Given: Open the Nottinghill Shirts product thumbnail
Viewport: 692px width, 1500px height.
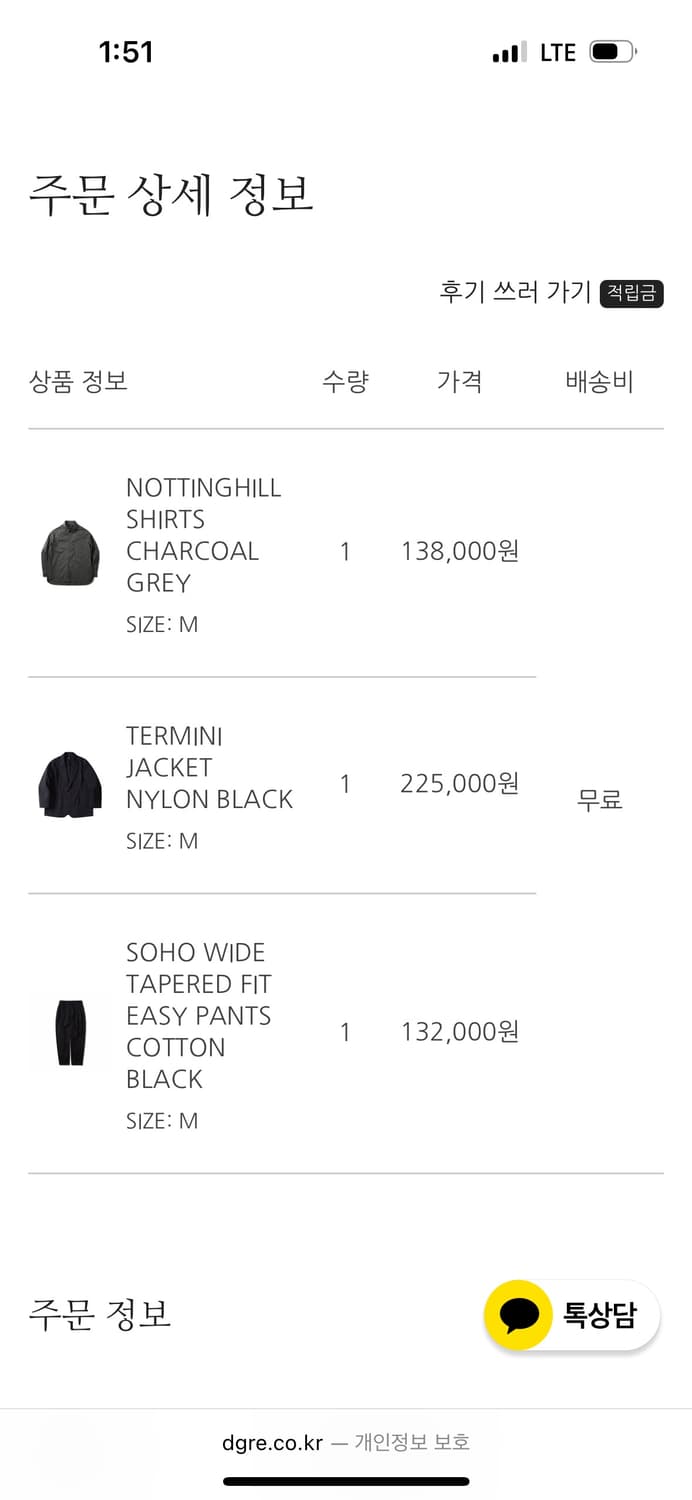Looking at the screenshot, I should [x=70, y=552].
